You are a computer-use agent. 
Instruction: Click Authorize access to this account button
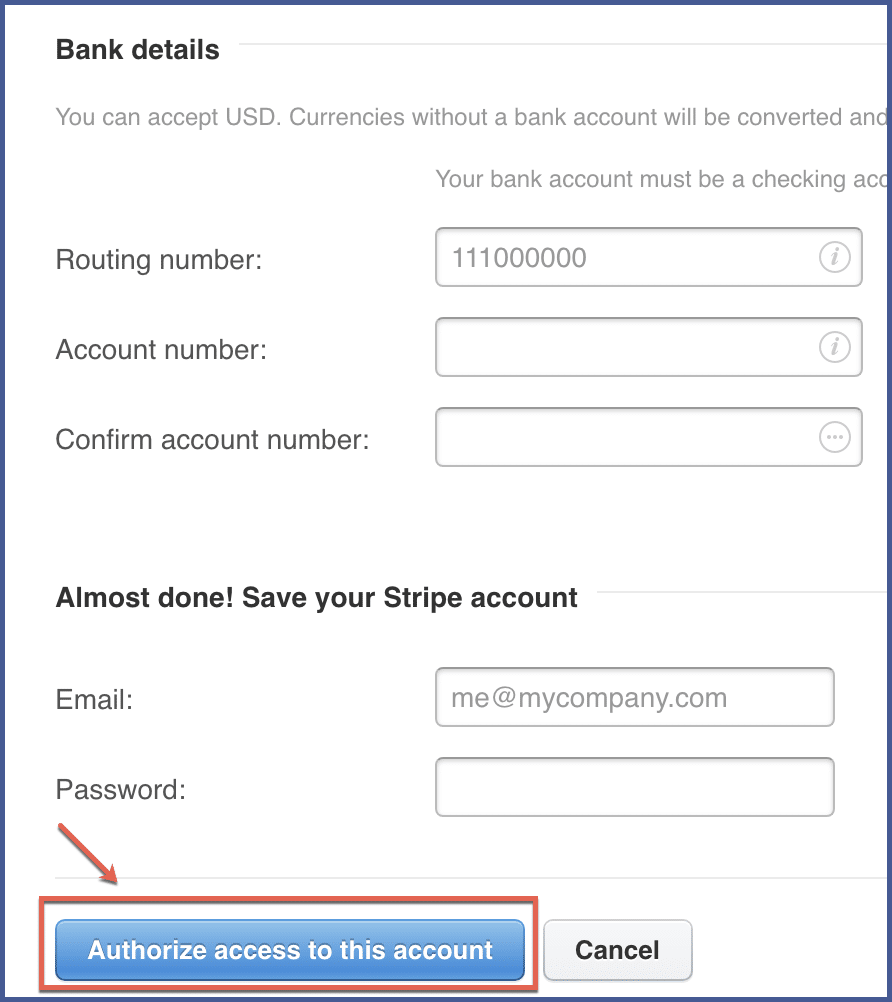[x=289, y=950]
